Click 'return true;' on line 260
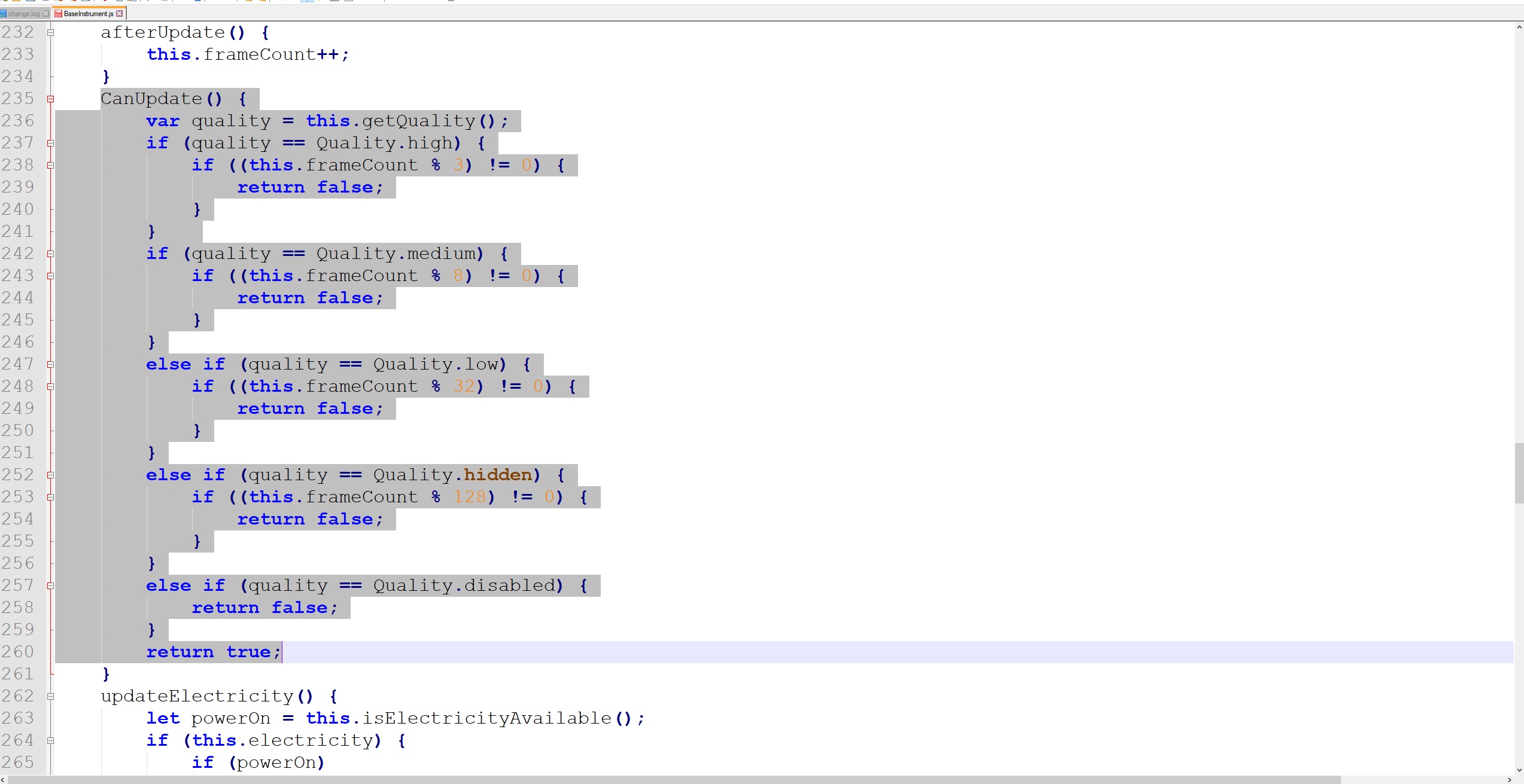This screenshot has width=1524, height=784. [x=214, y=652]
